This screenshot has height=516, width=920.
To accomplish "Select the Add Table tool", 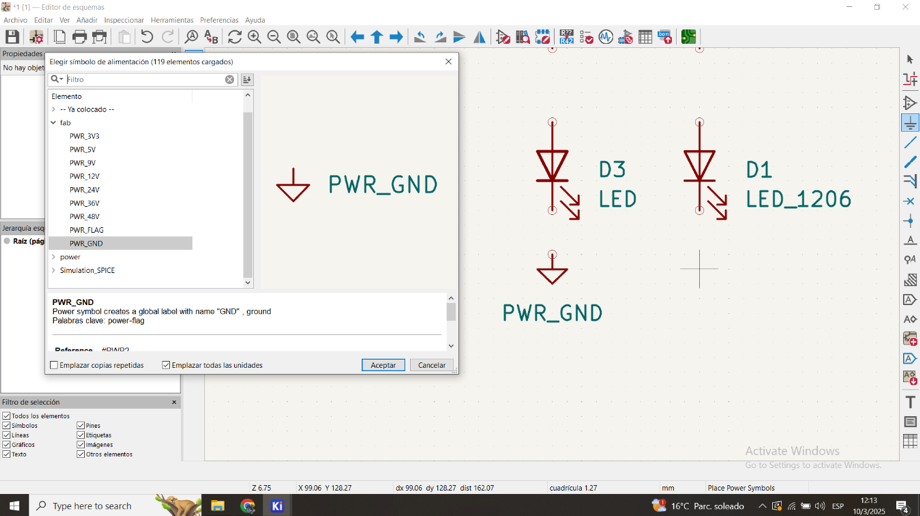I will point(910,441).
